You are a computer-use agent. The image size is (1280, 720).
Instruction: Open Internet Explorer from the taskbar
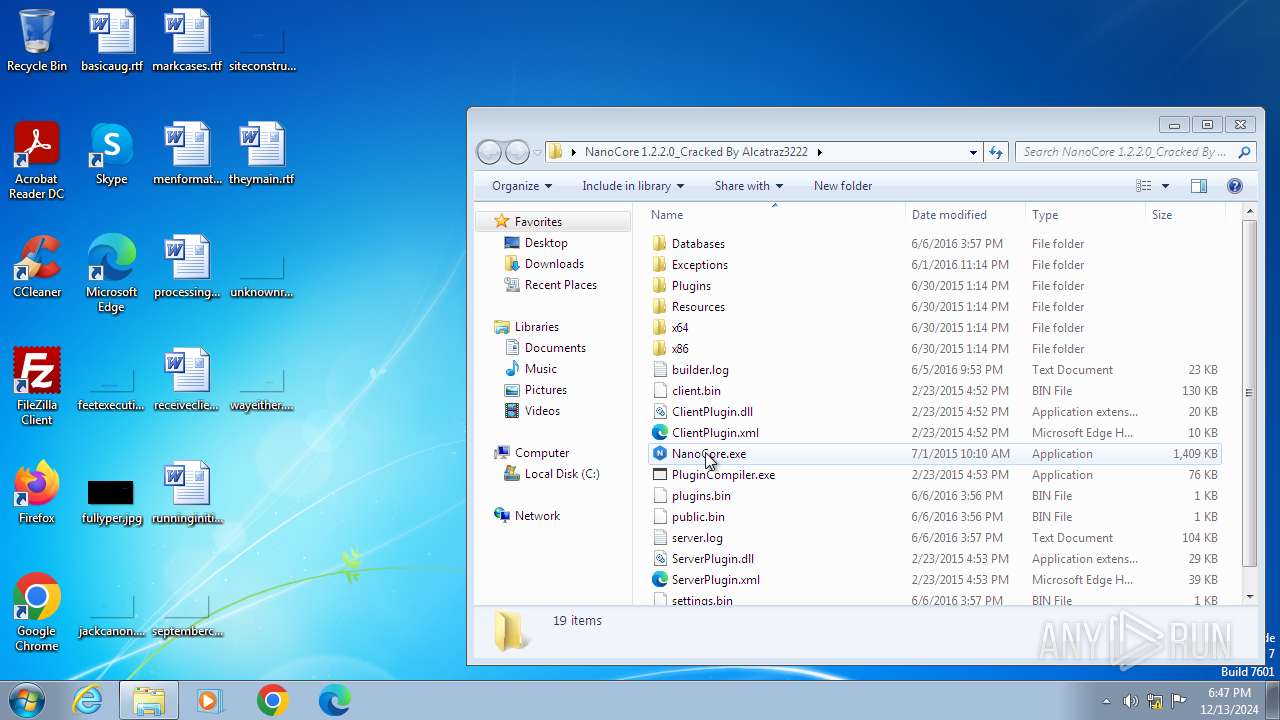pos(88,700)
